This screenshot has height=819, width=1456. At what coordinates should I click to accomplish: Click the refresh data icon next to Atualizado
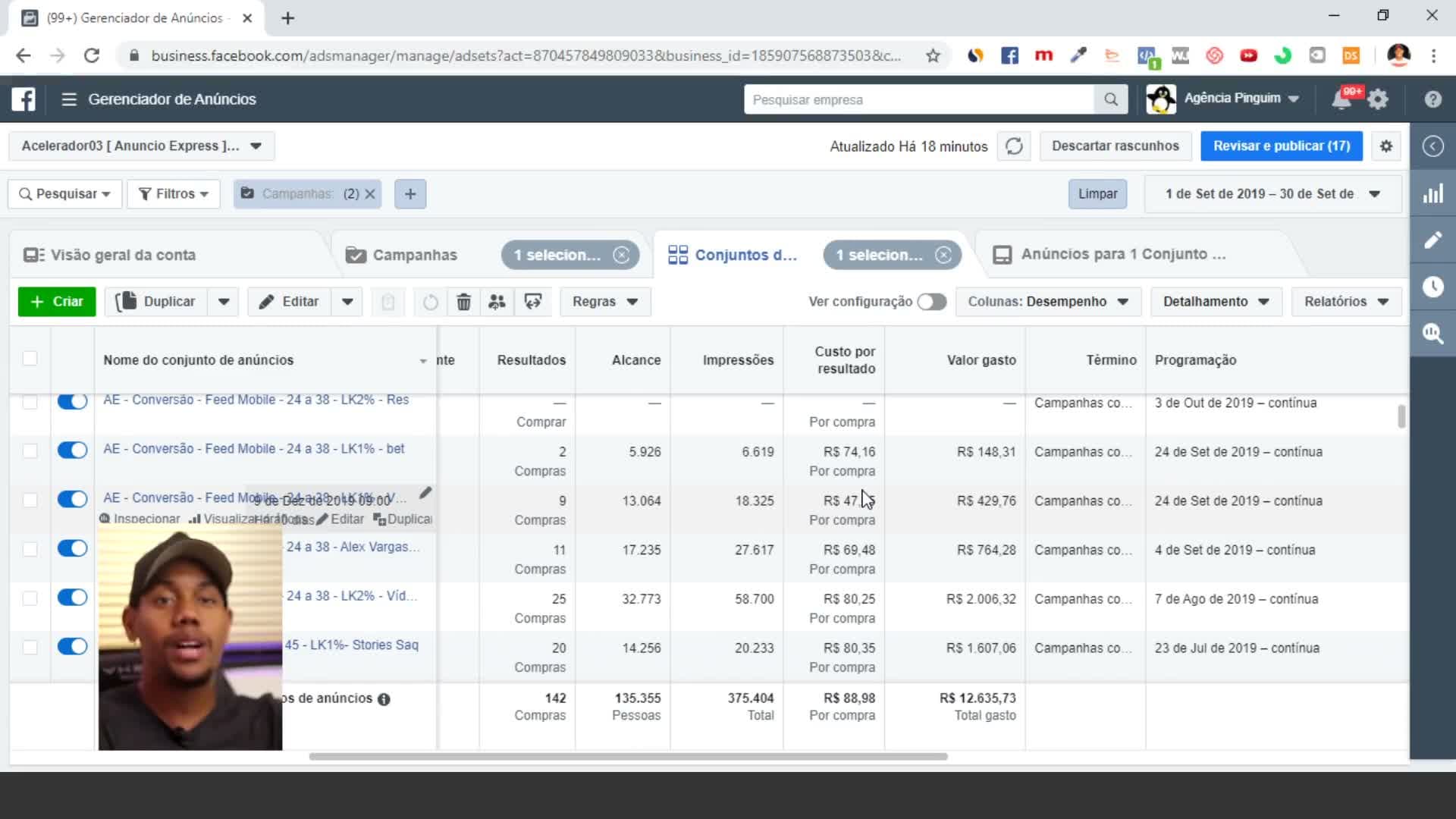pyautogui.click(x=1014, y=146)
